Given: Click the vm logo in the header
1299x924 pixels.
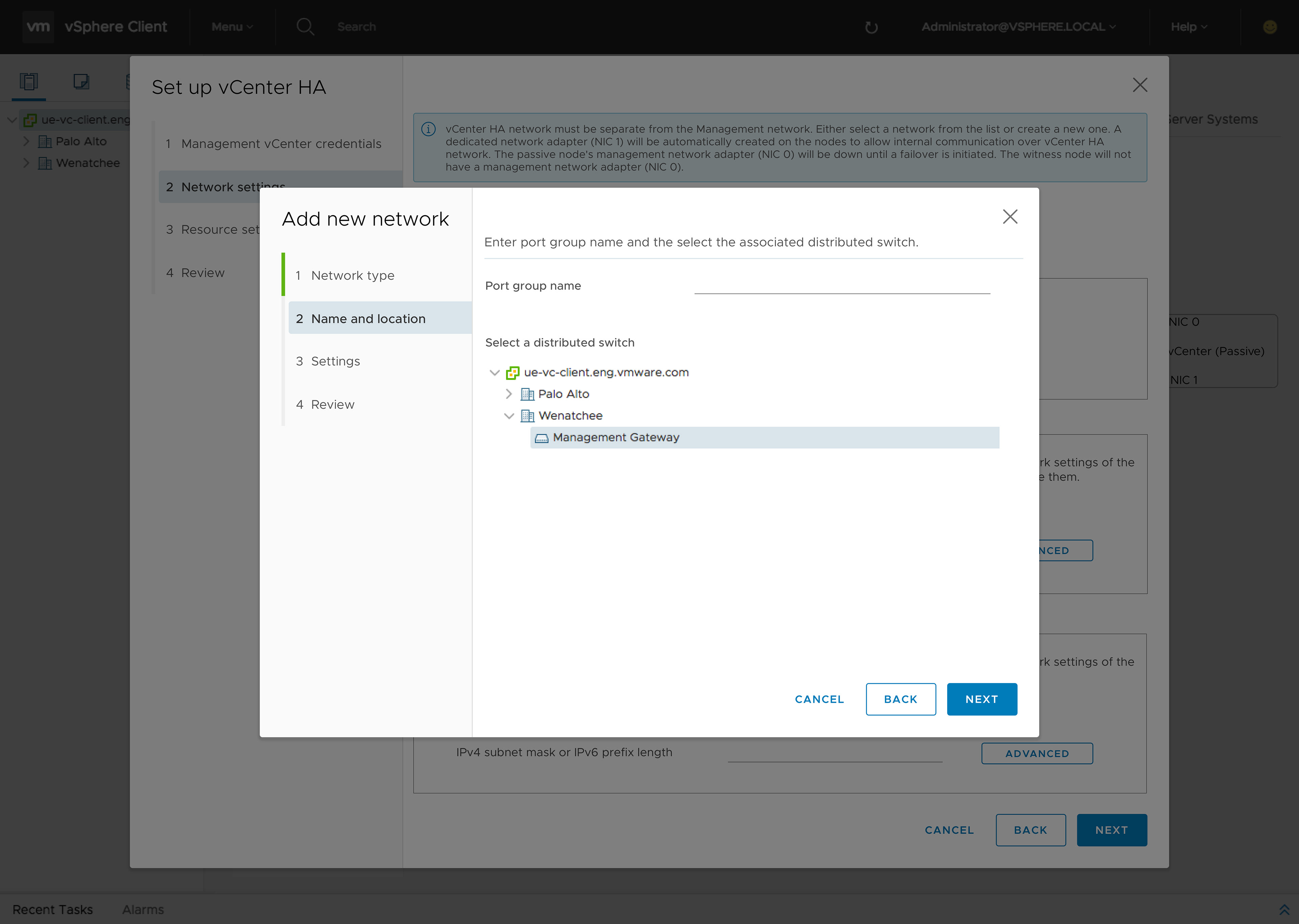Looking at the screenshot, I should pyautogui.click(x=38, y=27).
